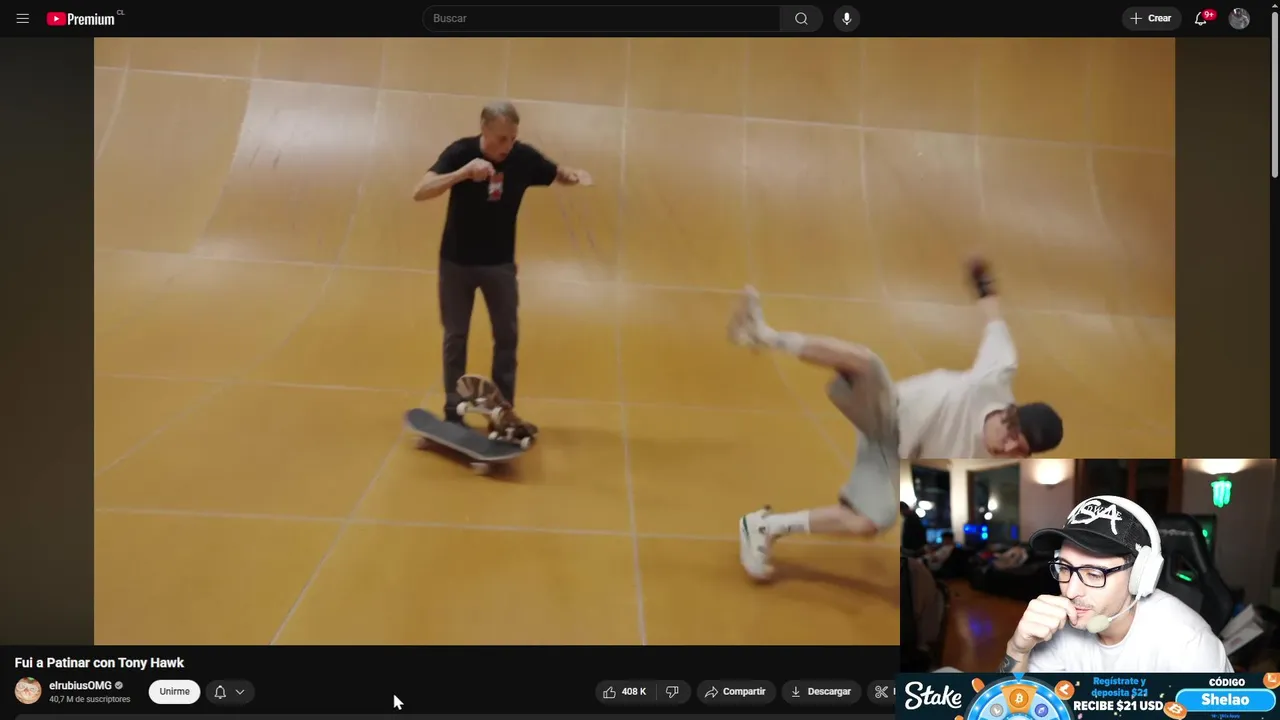Screen dimensions: 1280x720
Task: Click the magnifier search button
Action: [x=801, y=18]
